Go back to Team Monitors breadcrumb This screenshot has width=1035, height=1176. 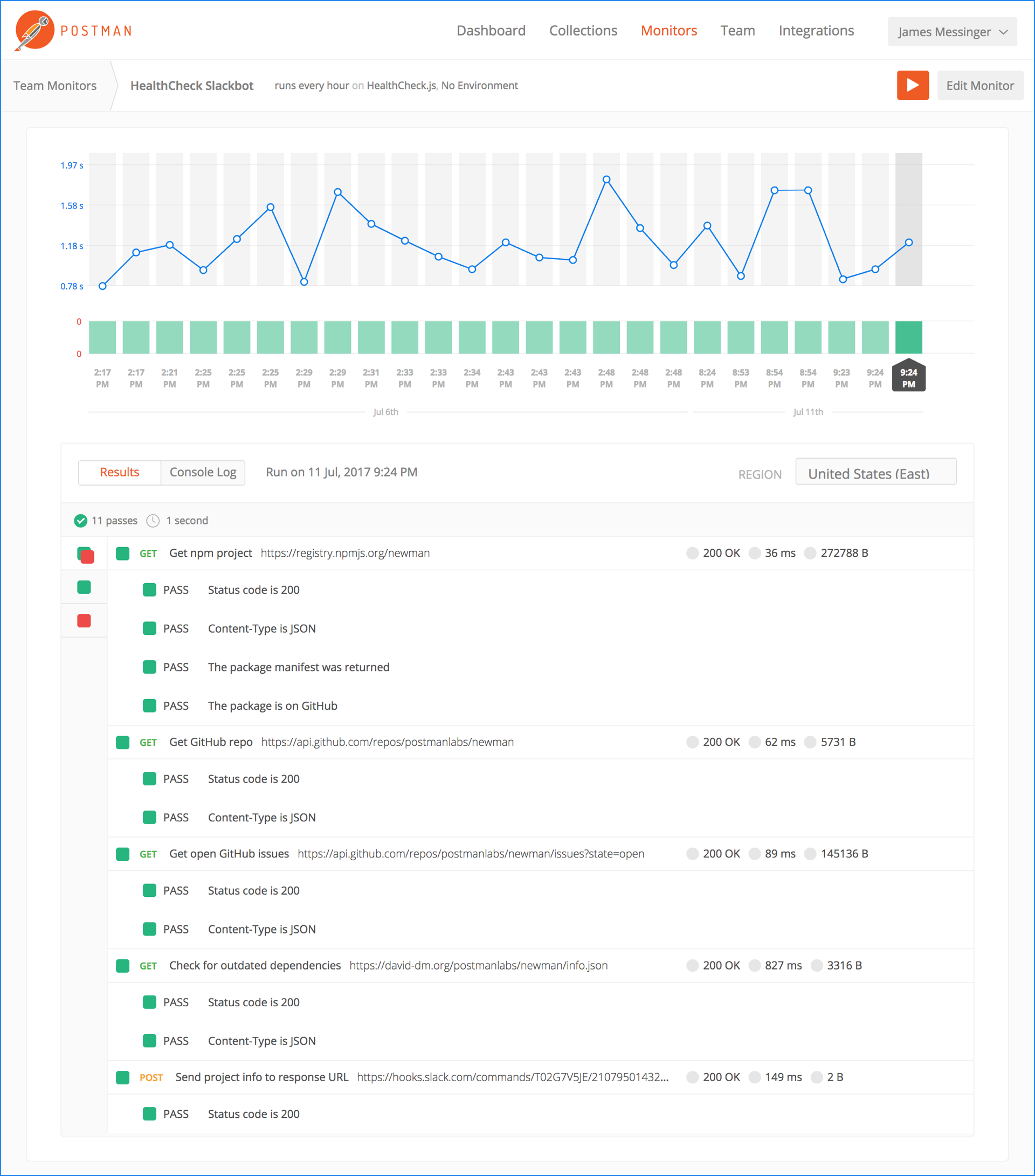pos(54,85)
